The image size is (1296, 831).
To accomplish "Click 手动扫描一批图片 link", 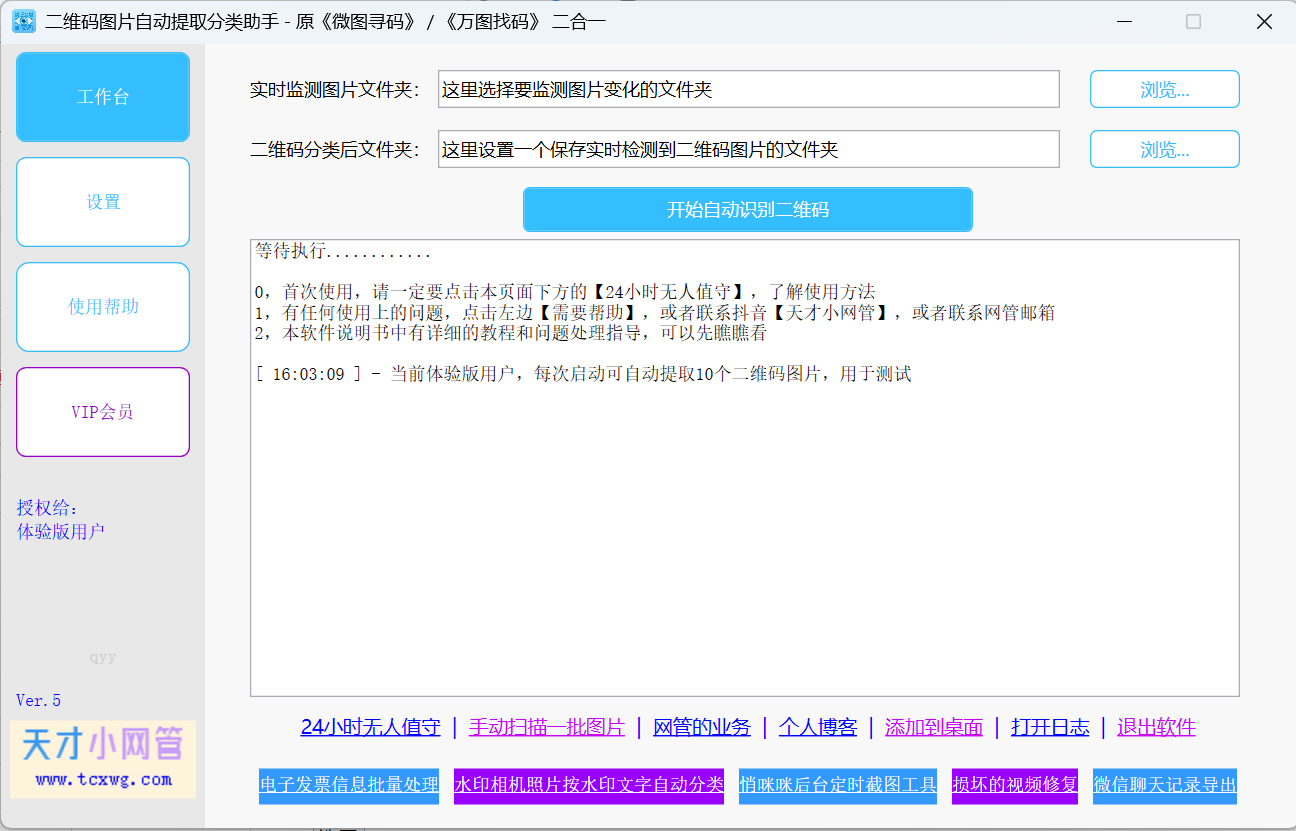I will [x=546, y=727].
